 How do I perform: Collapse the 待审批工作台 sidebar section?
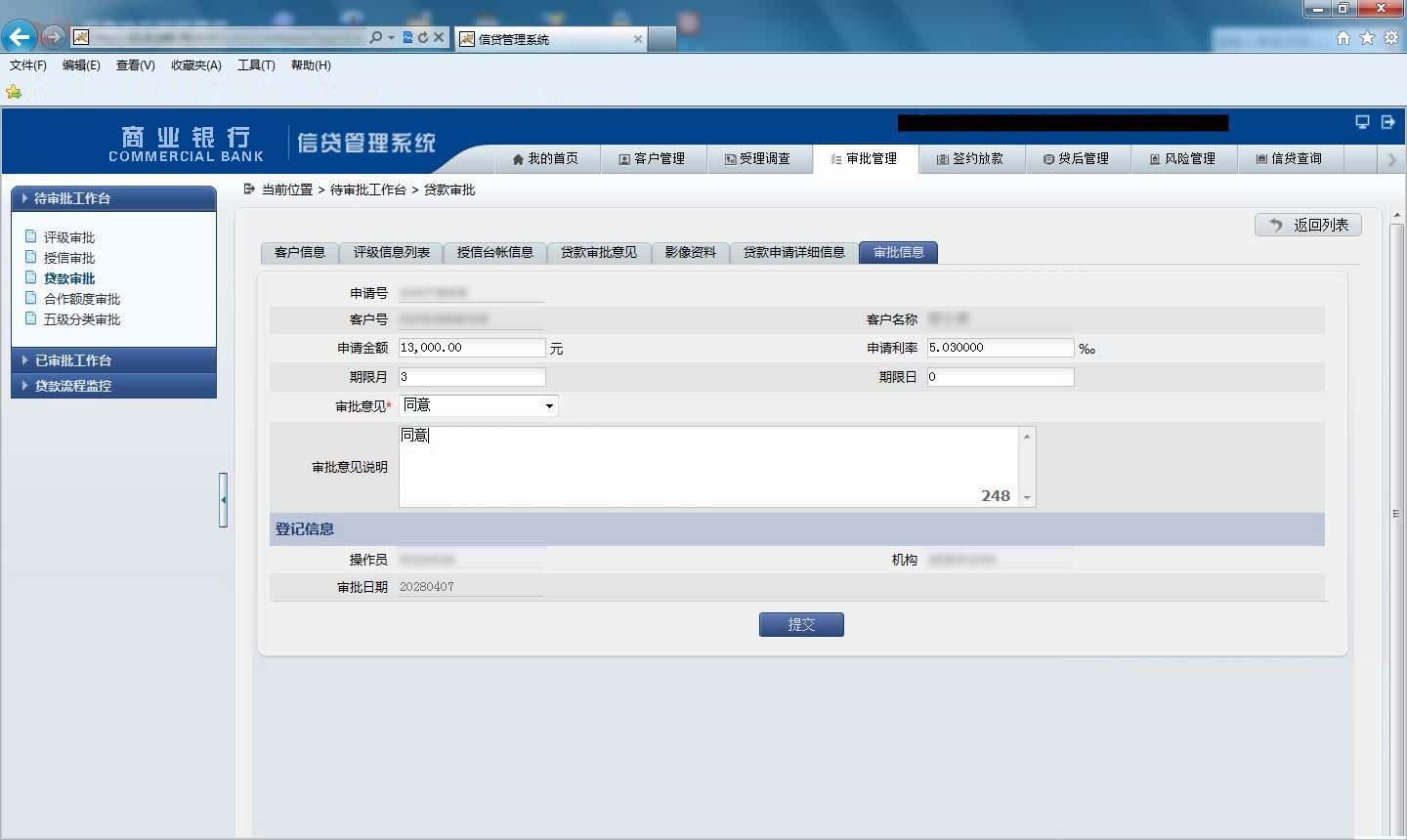[x=113, y=198]
